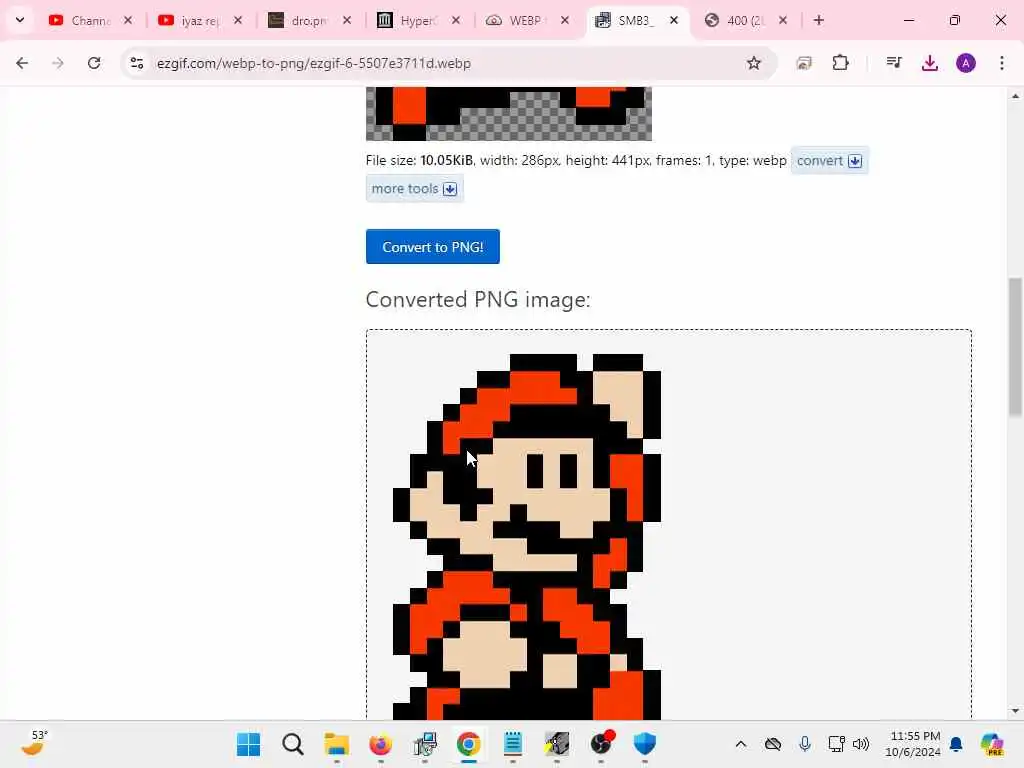Close the WEBP tab
Screen dimensions: 1024x768
[x=566, y=20]
